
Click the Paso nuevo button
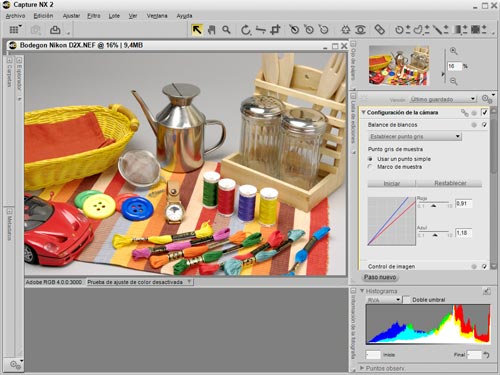380,277
